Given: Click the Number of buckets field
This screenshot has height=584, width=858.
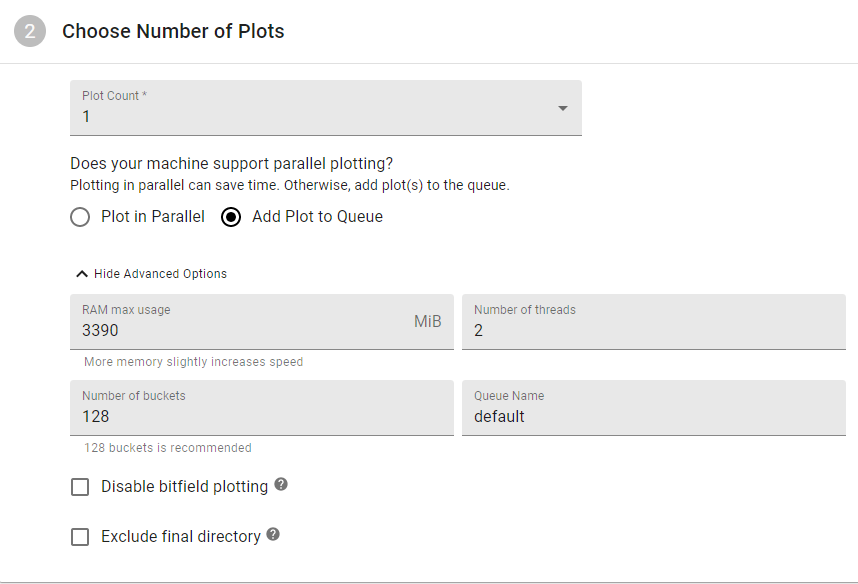Looking at the screenshot, I should pyautogui.click(x=262, y=408).
